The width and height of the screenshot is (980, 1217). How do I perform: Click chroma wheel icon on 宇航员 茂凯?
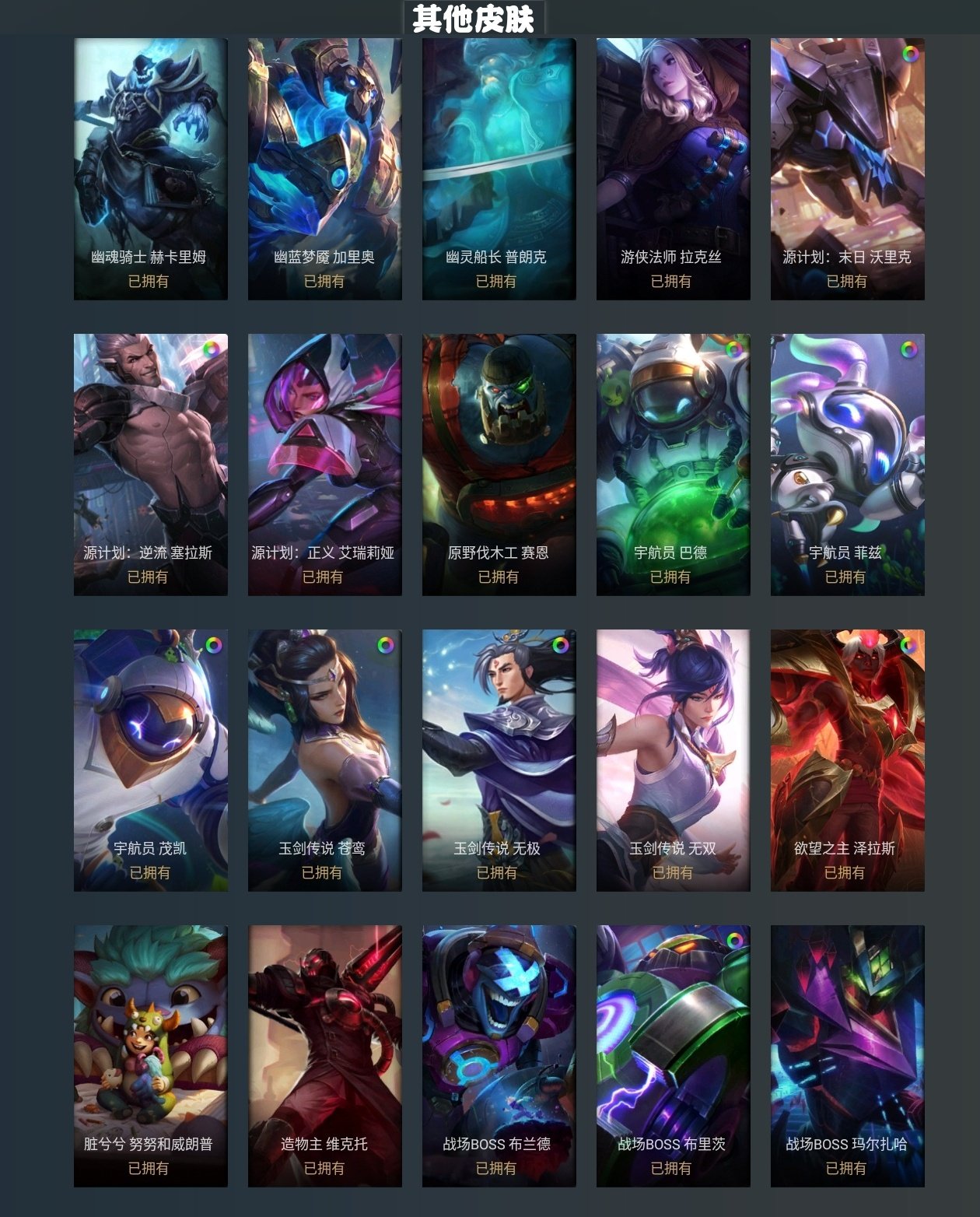(x=213, y=645)
